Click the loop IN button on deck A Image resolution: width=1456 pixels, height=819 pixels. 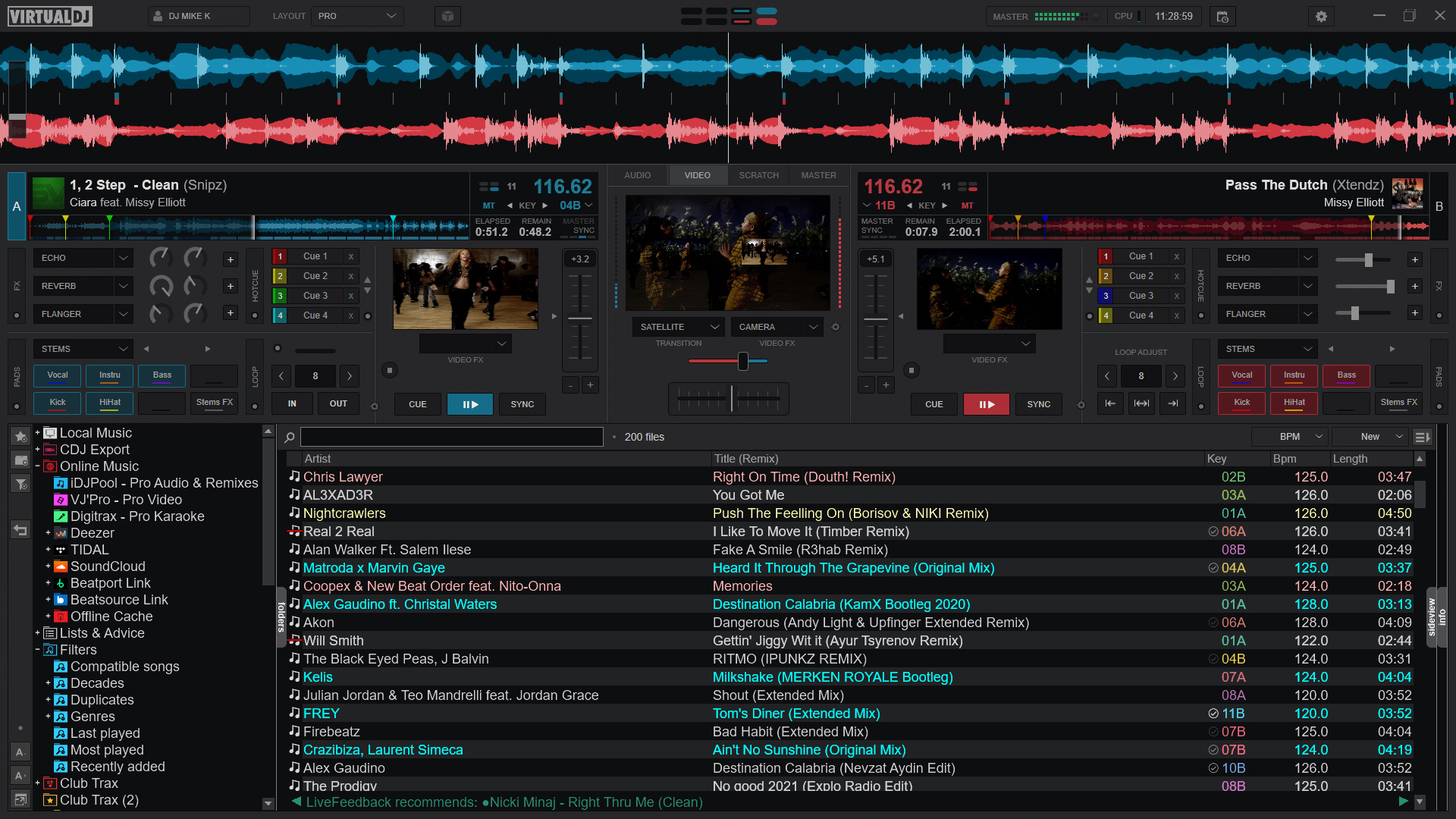pos(291,403)
